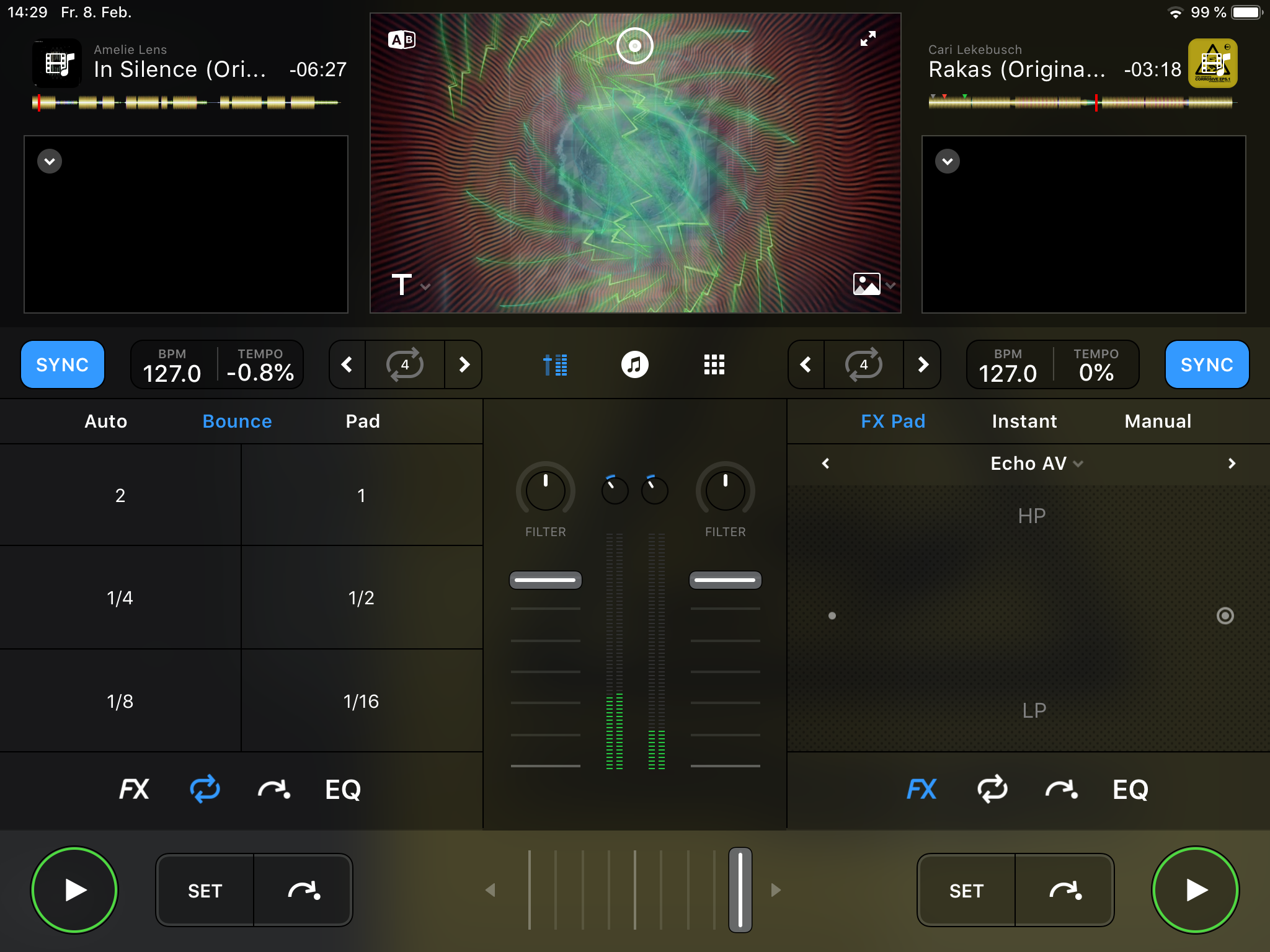Open the music library icon

[634, 364]
